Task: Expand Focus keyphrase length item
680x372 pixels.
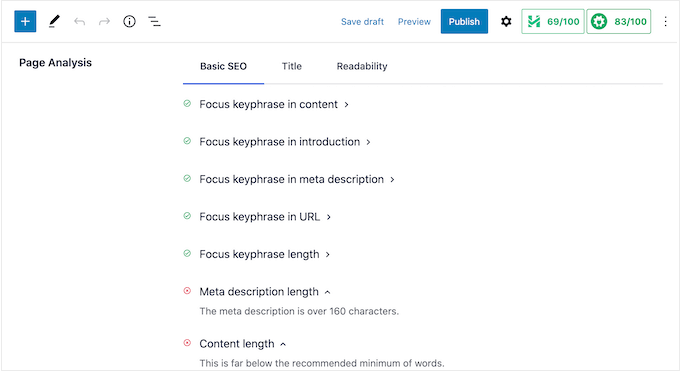Action: pos(264,254)
